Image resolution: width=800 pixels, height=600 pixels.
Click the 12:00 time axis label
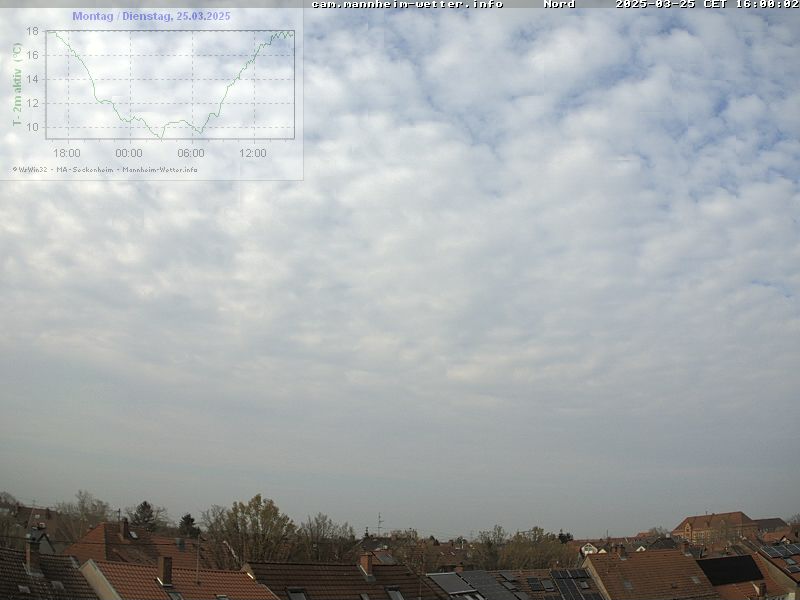tap(253, 153)
